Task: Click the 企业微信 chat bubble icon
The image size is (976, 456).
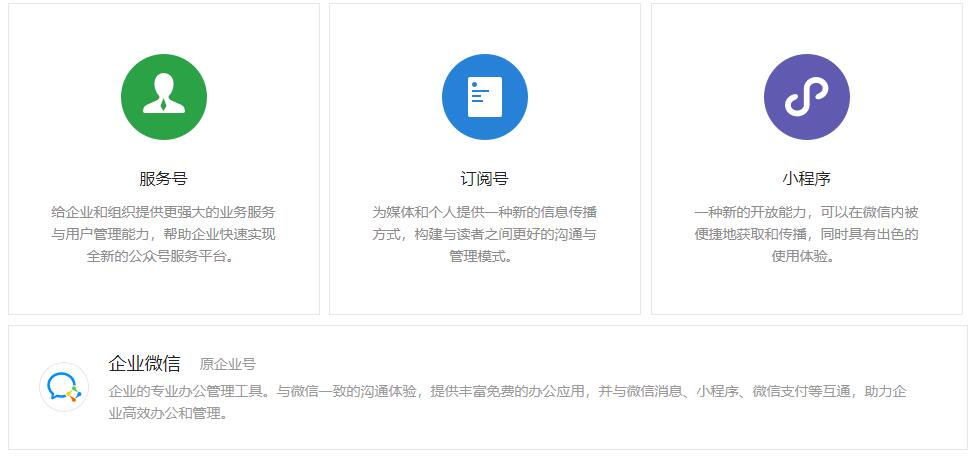Action: (x=64, y=387)
